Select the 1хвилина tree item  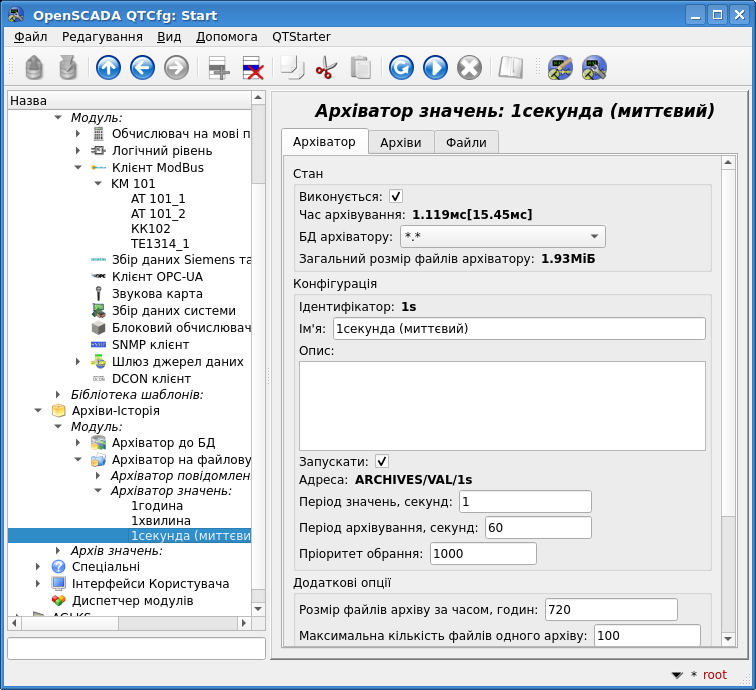[161, 521]
